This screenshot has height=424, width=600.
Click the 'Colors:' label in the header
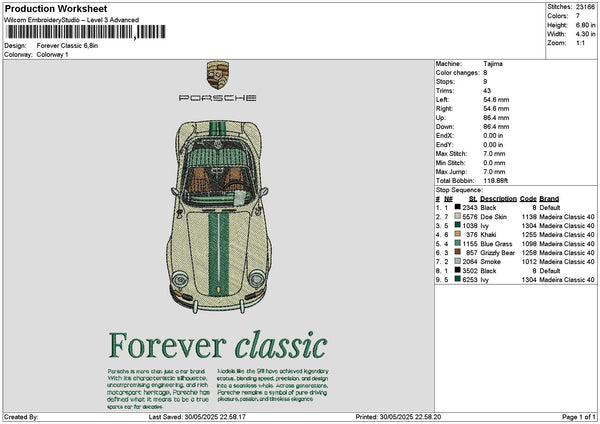(x=558, y=16)
